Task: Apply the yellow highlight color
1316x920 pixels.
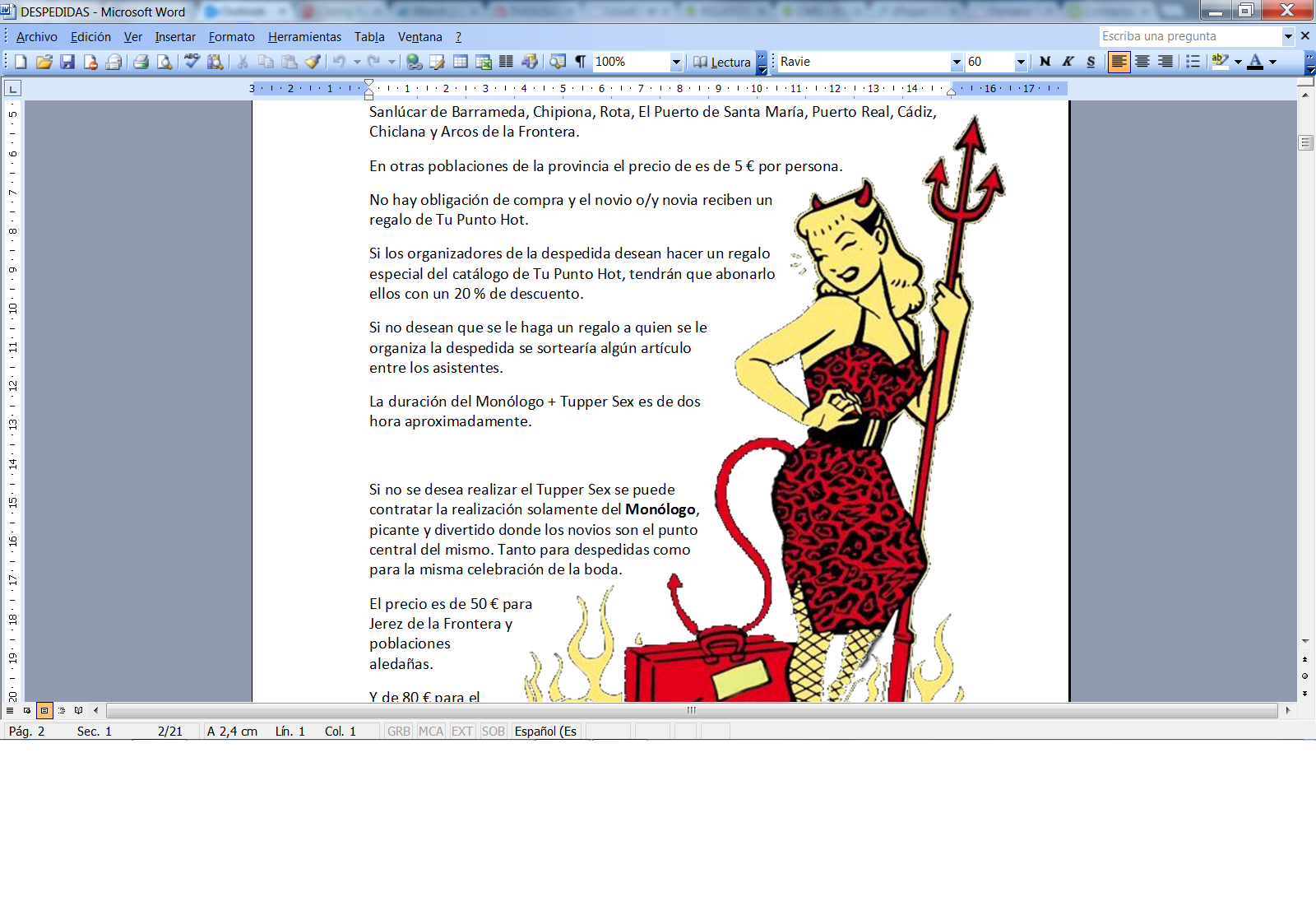Action: click(x=1221, y=62)
